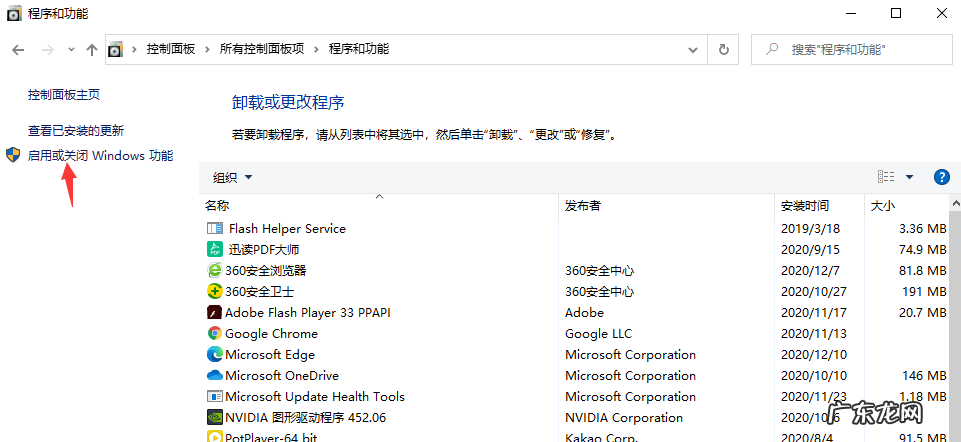Viewport: 961px width, 442px height.
Task: Click the NVIDIA Corporation publisher cell
Action: (624, 417)
